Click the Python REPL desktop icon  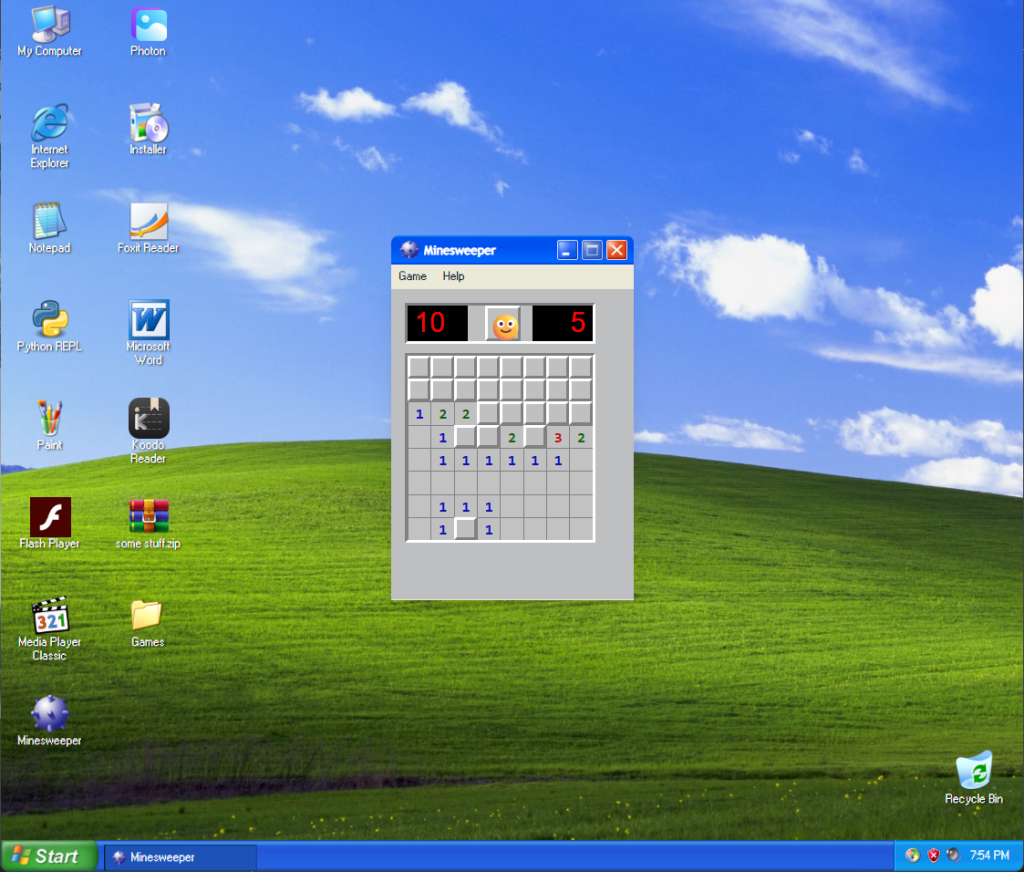click(50, 327)
